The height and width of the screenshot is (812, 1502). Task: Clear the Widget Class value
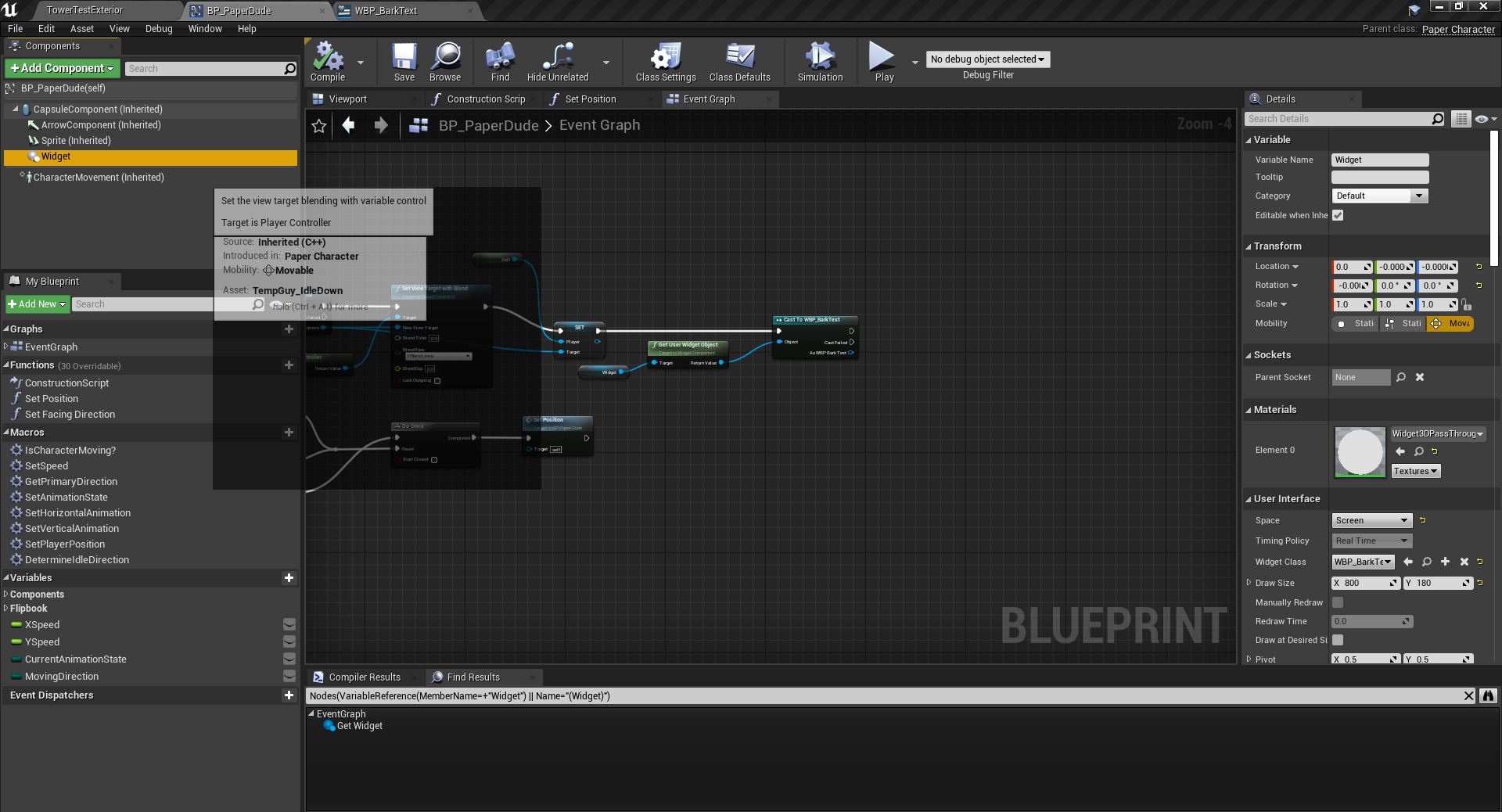1464,562
